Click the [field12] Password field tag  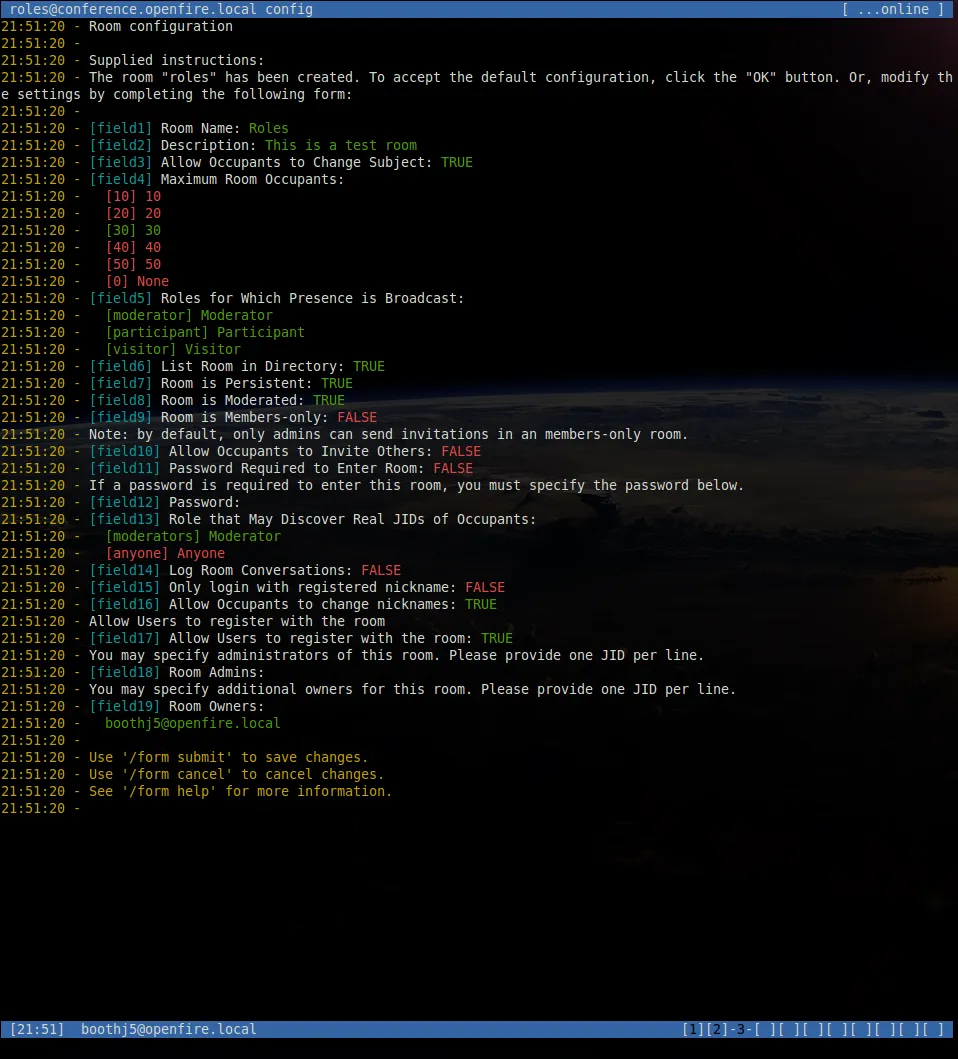[125, 502]
